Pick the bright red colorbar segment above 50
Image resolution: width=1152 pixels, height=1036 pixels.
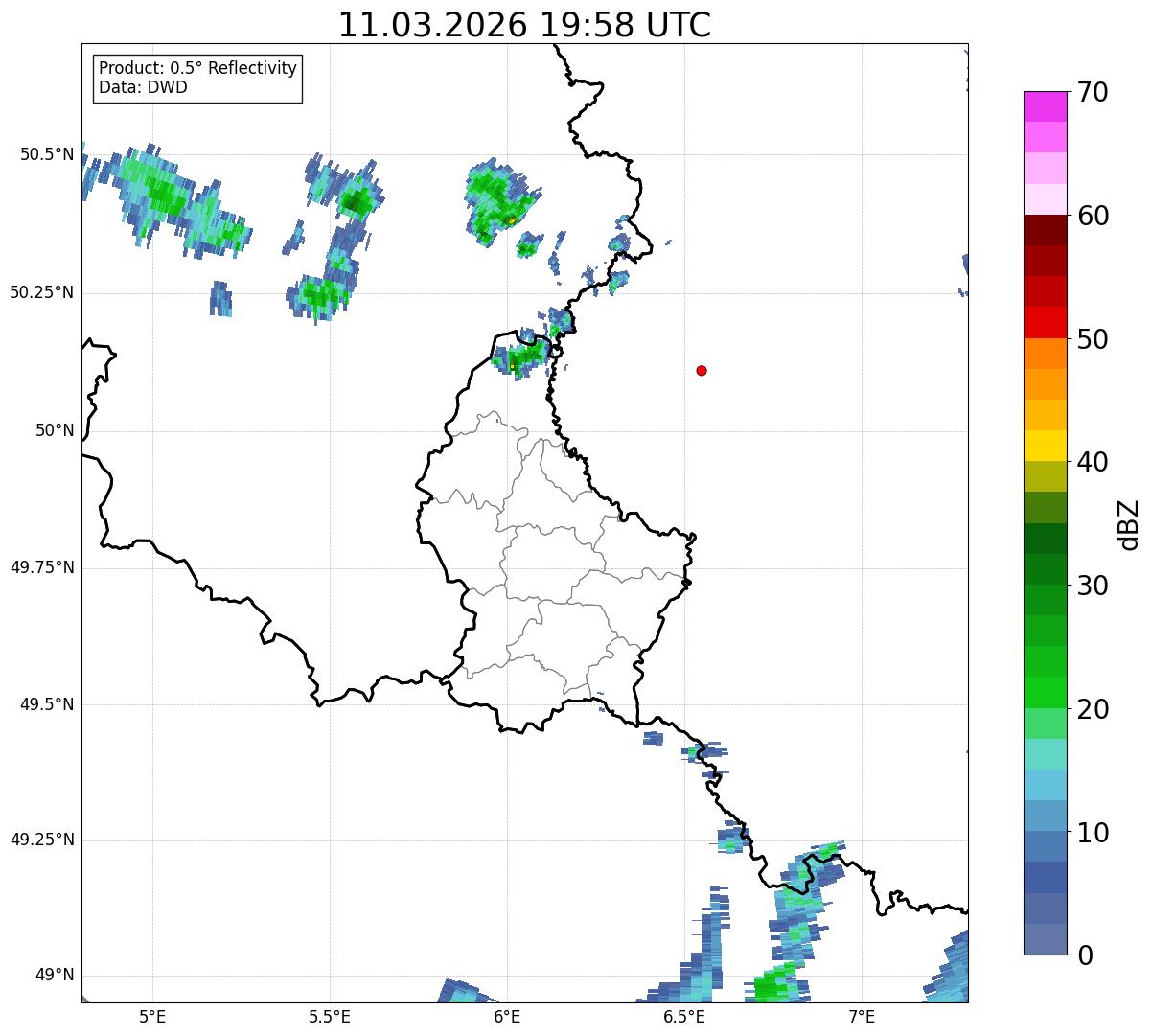[x=1045, y=322]
